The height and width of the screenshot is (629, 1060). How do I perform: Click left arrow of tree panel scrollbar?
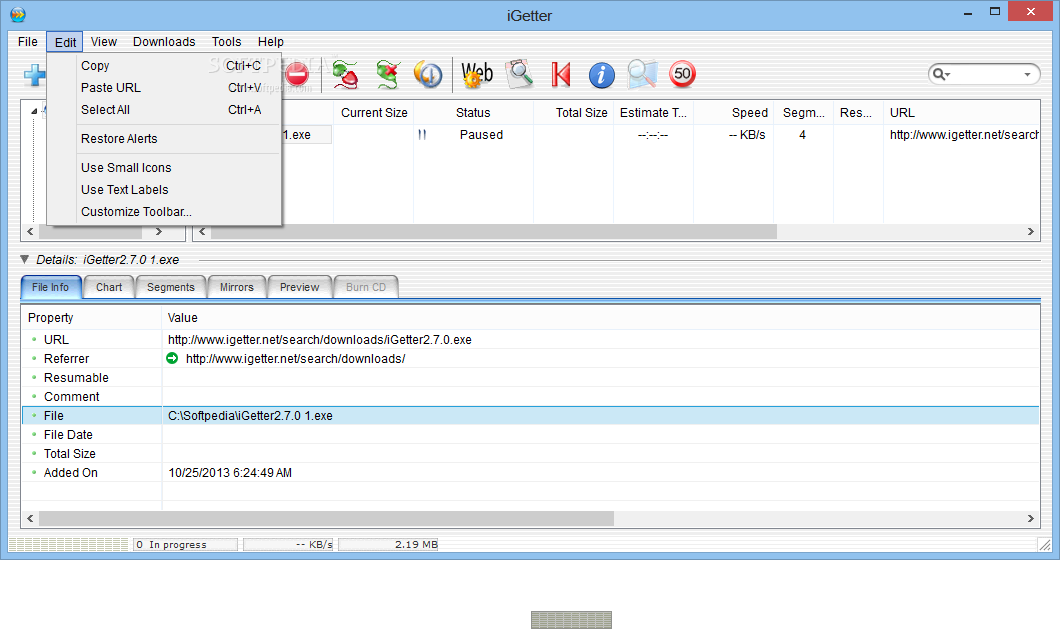point(30,231)
